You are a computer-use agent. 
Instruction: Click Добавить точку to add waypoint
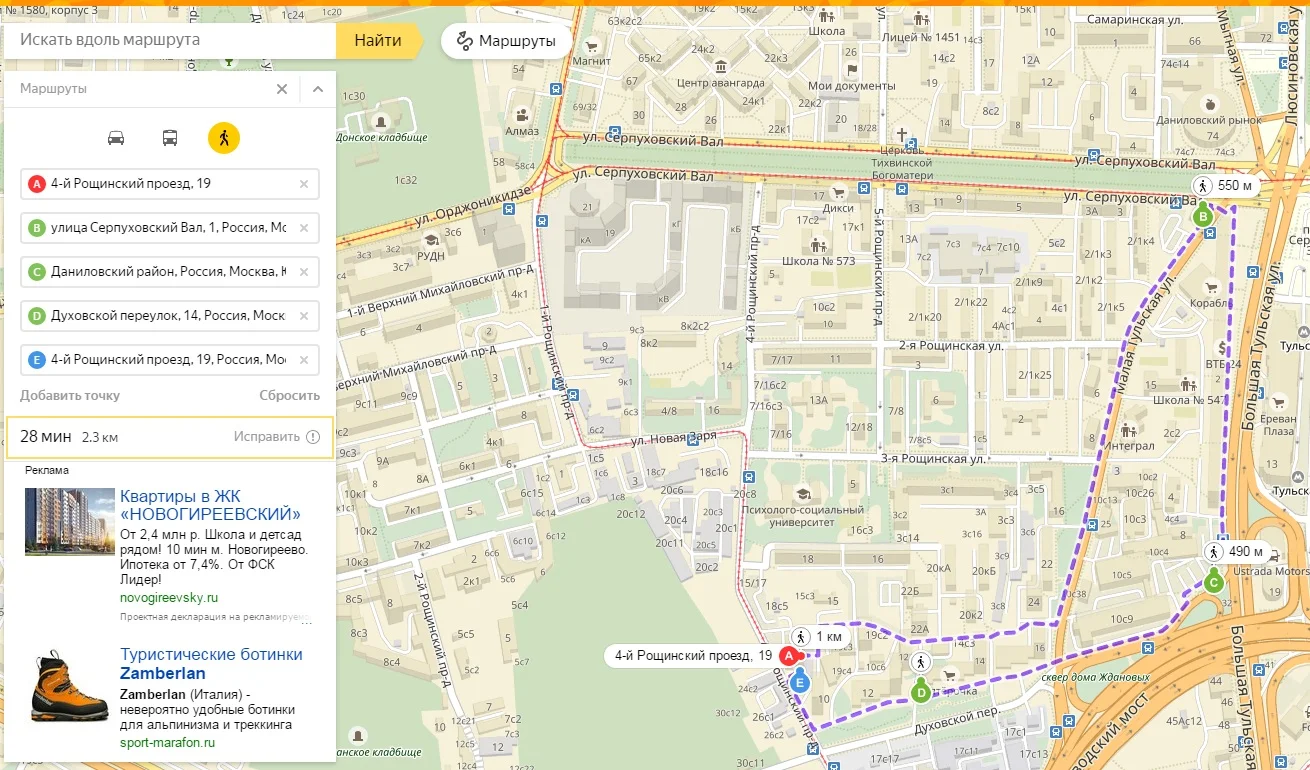70,395
